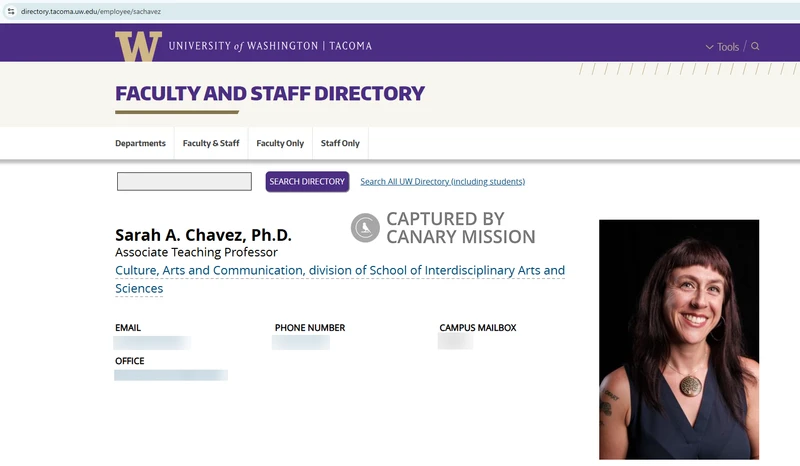Click the Faculty and Staff Directory heading
Screen dimensions: 800x466
pos(270,94)
